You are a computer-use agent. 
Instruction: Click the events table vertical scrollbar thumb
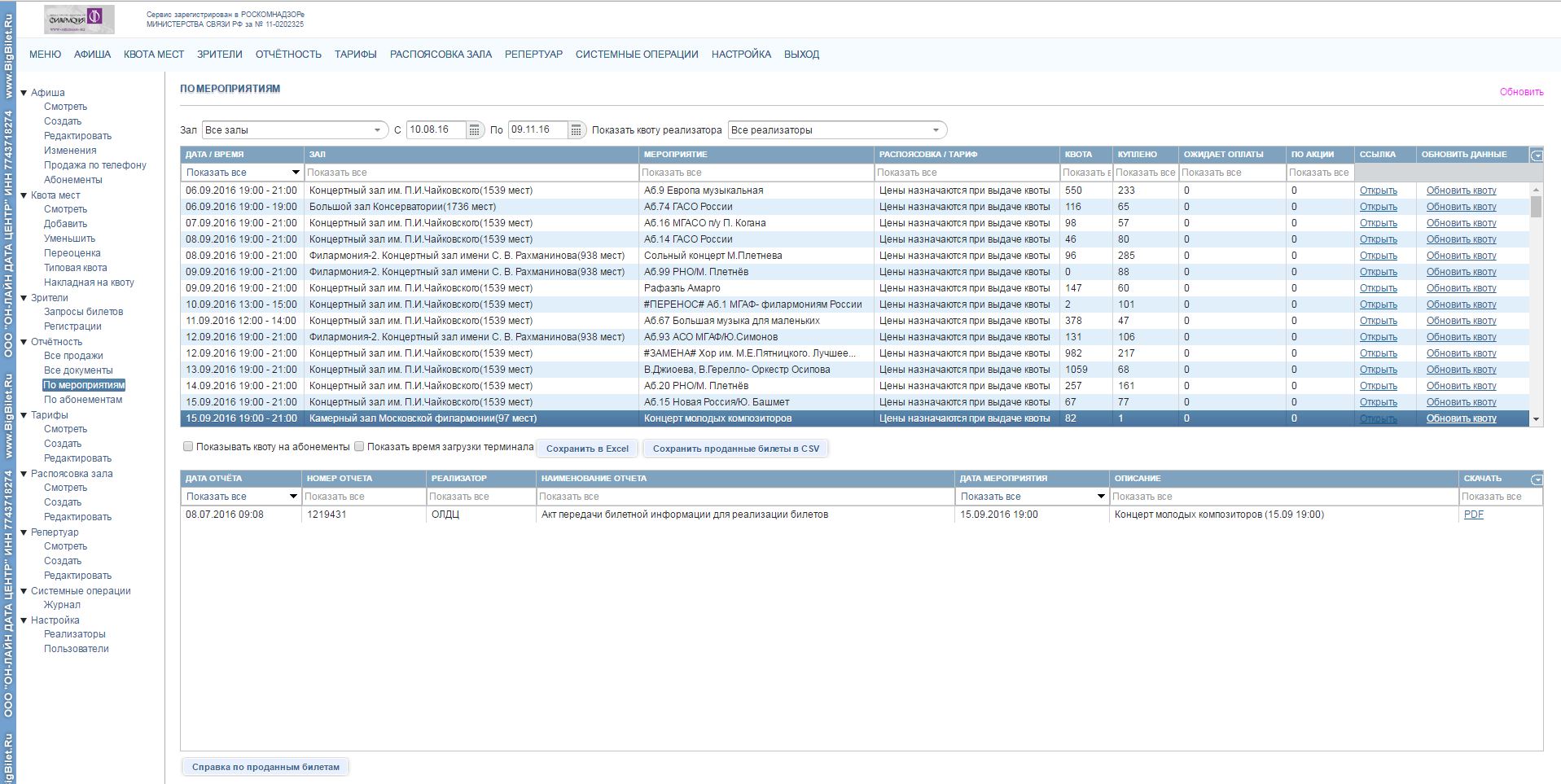click(1536, 207)
